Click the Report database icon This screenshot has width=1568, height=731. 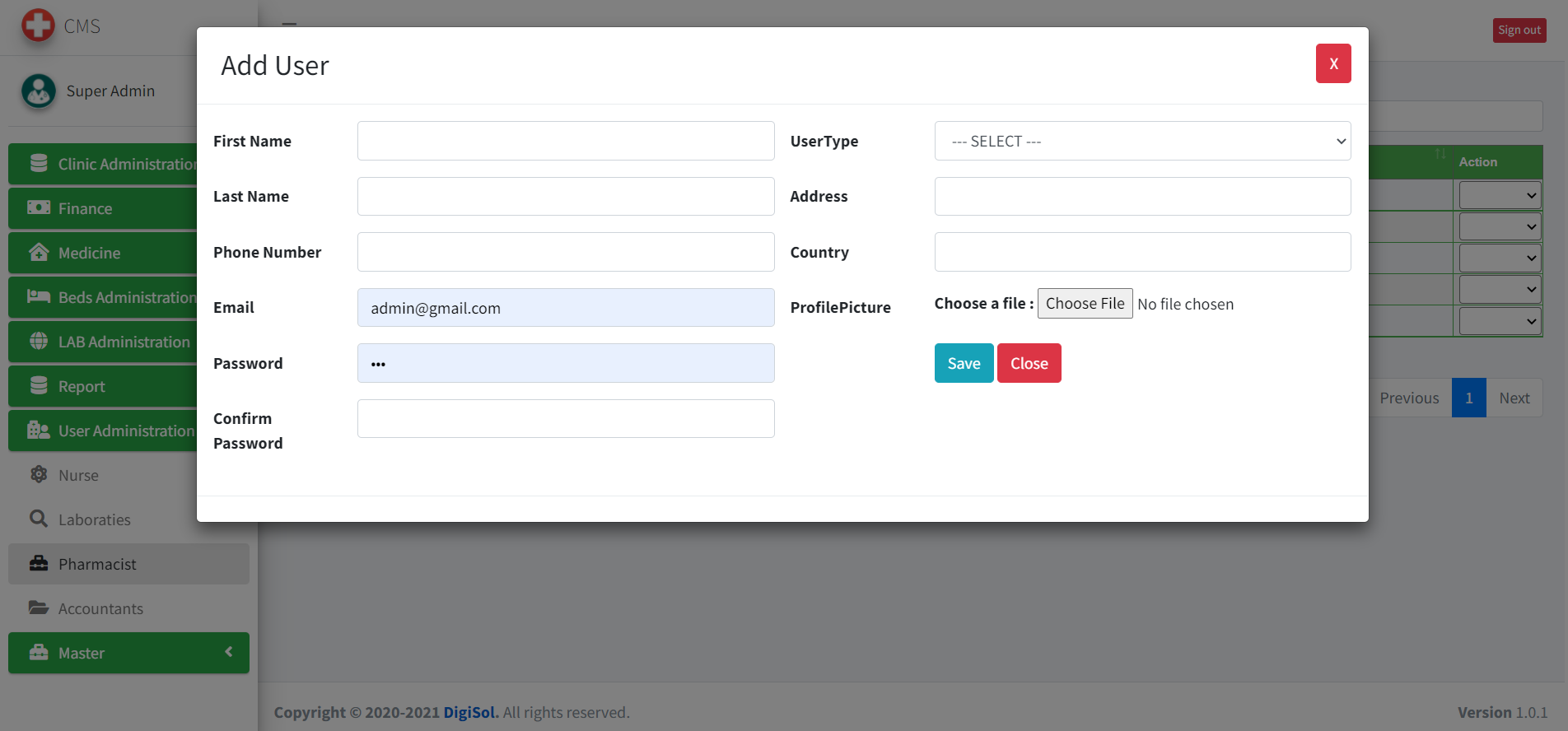(x=39, y=385)
